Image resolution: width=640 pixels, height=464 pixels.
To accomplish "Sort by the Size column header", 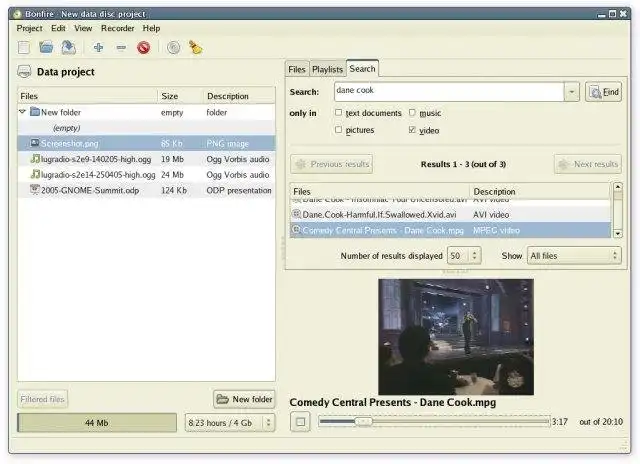I will pyautogui.click(x=180, y=96).
